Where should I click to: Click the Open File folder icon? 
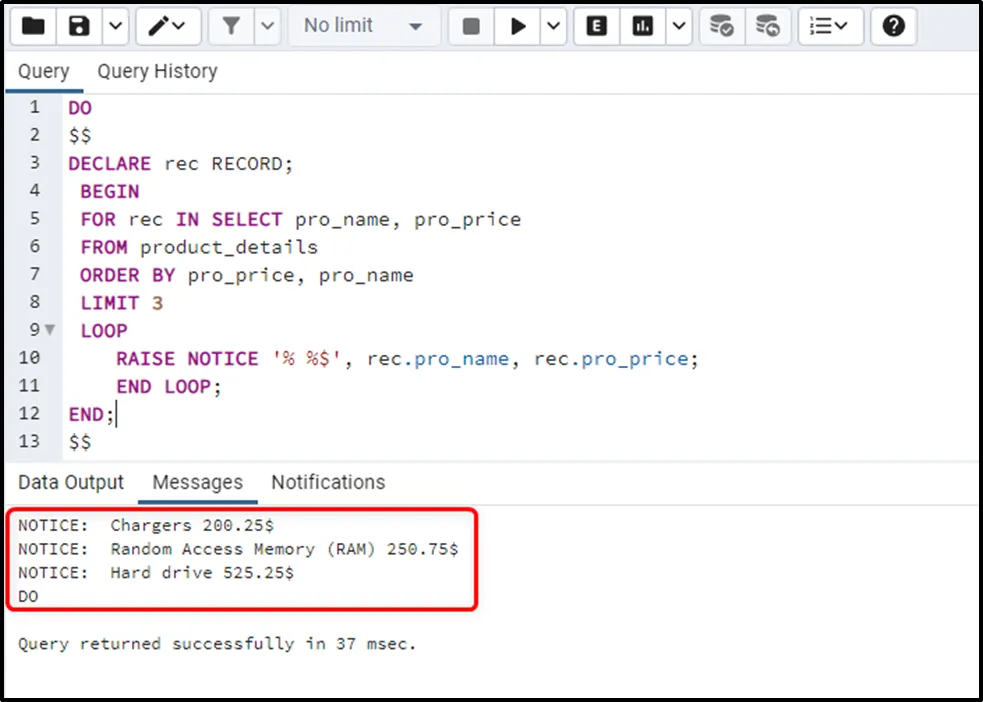(33, 26)
